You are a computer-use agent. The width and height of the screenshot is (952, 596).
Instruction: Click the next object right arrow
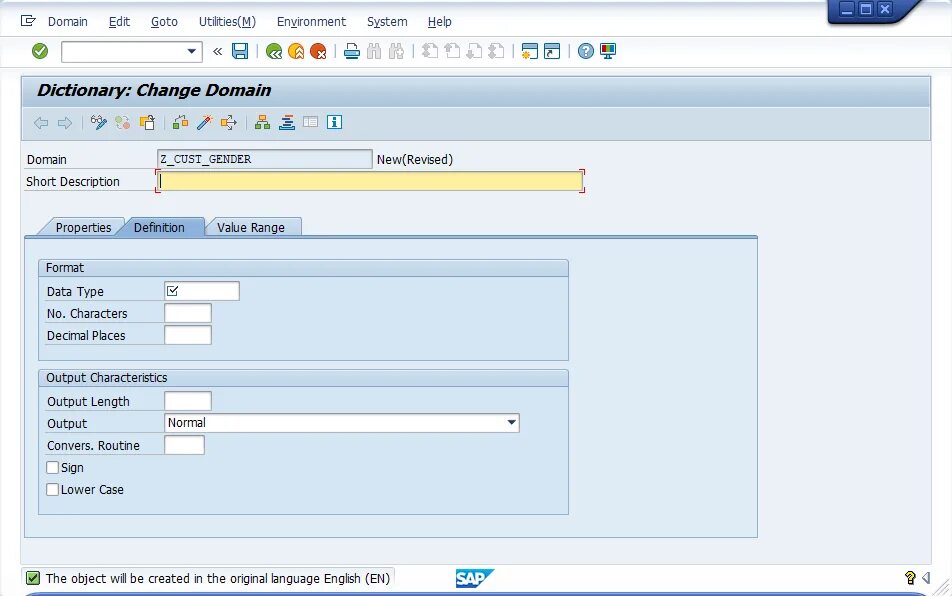pyautogui.click(x=64, y=123)
